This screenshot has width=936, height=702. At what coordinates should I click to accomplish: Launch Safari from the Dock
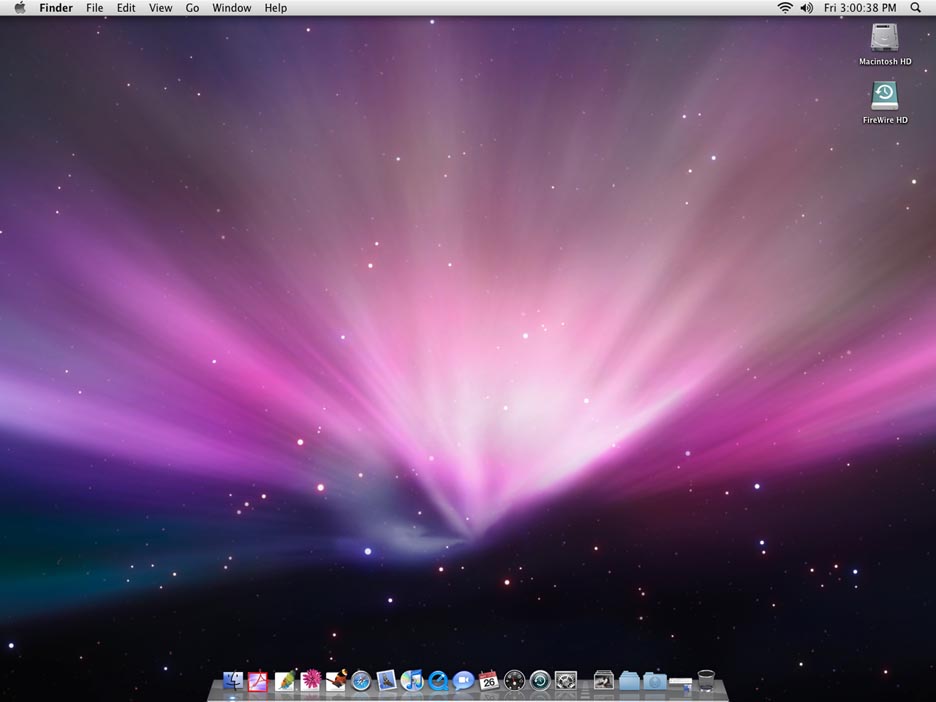pyautogui.click(x=361, y=681)
